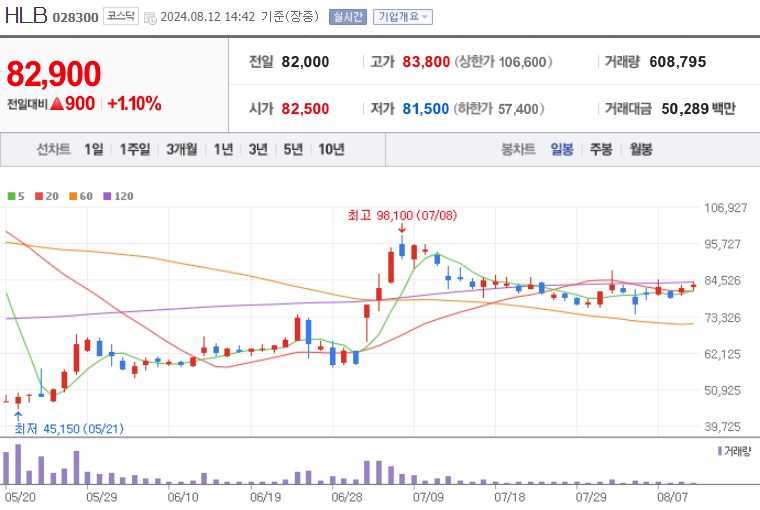Click the 최고 98,100 (07/08) marker
760x510 pixels.
402,215
